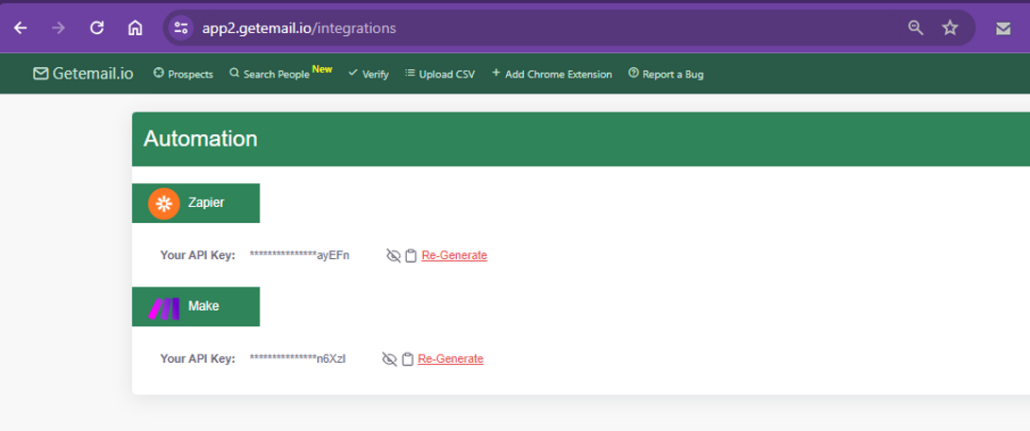Click the Automation panel heading

[x=200, y=139]
